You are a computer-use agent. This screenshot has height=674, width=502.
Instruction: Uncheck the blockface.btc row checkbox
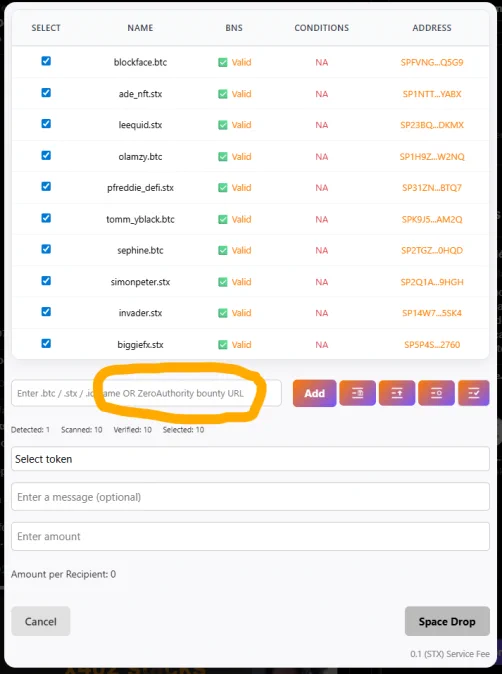(x=46, y=61)
